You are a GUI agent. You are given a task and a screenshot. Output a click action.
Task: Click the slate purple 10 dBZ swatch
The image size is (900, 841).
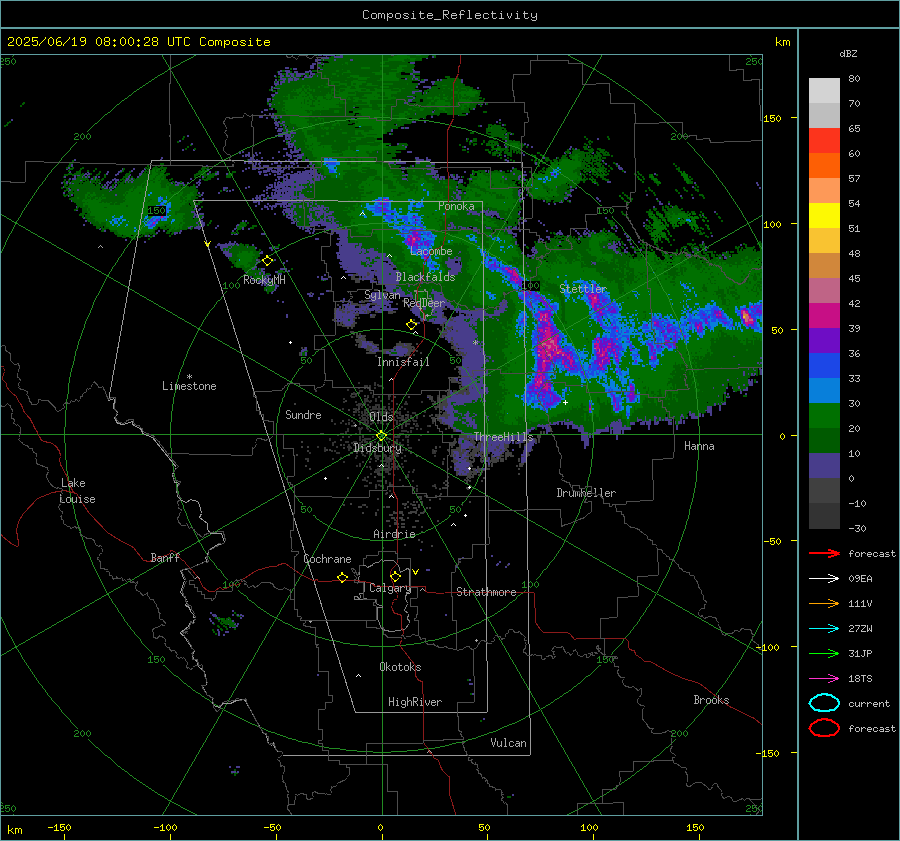(824, 466)
